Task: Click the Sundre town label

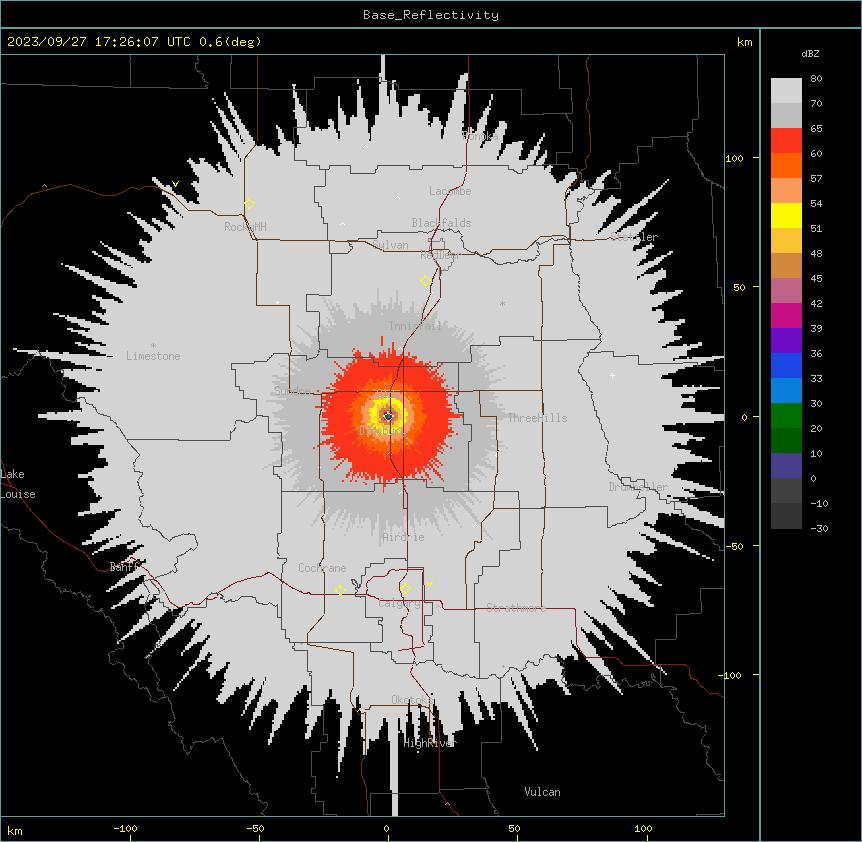Action: 292,391
